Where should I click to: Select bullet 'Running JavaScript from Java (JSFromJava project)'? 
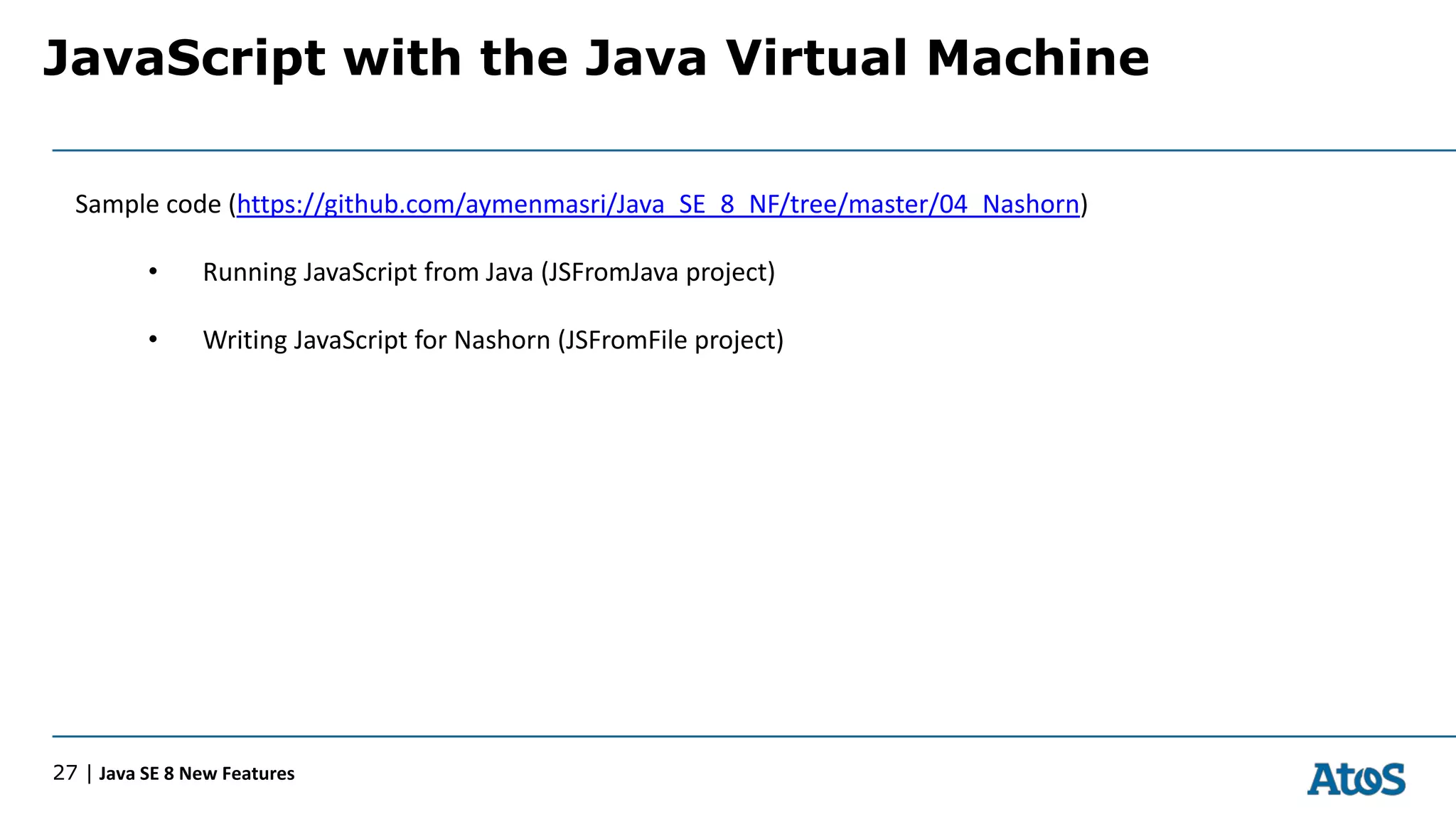click(488, 272)
